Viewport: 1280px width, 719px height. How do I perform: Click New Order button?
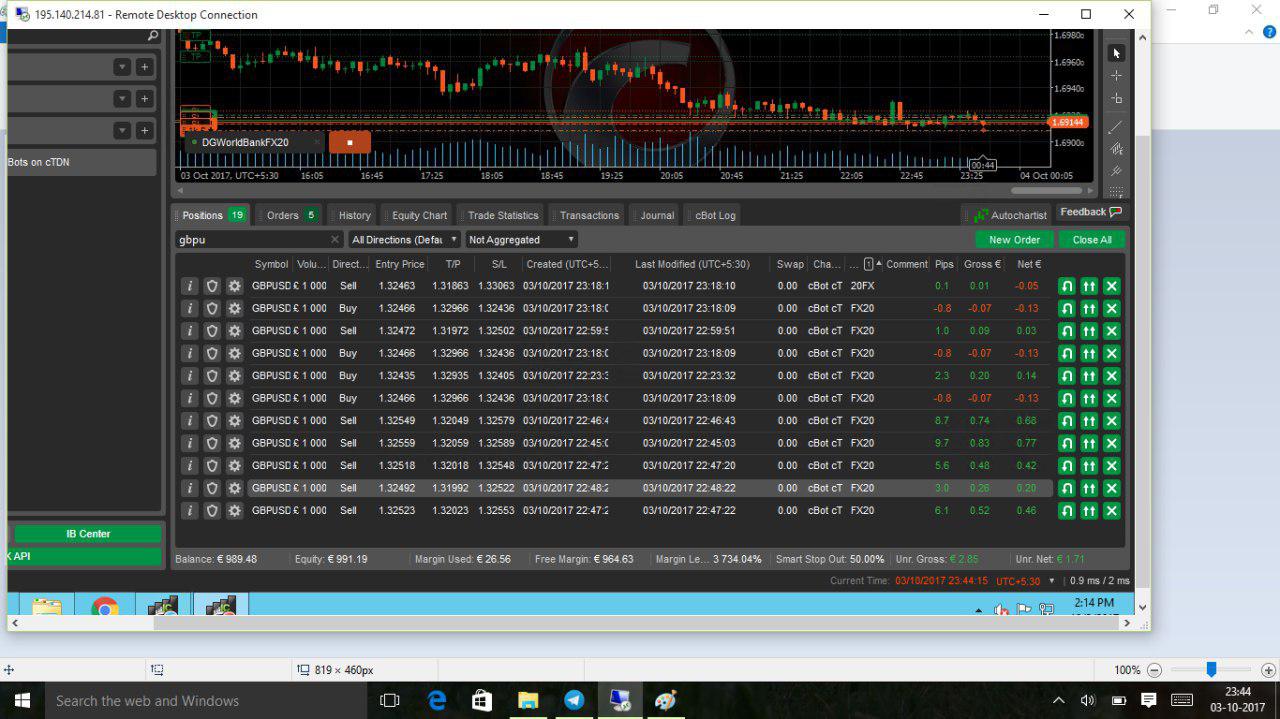1014,240
